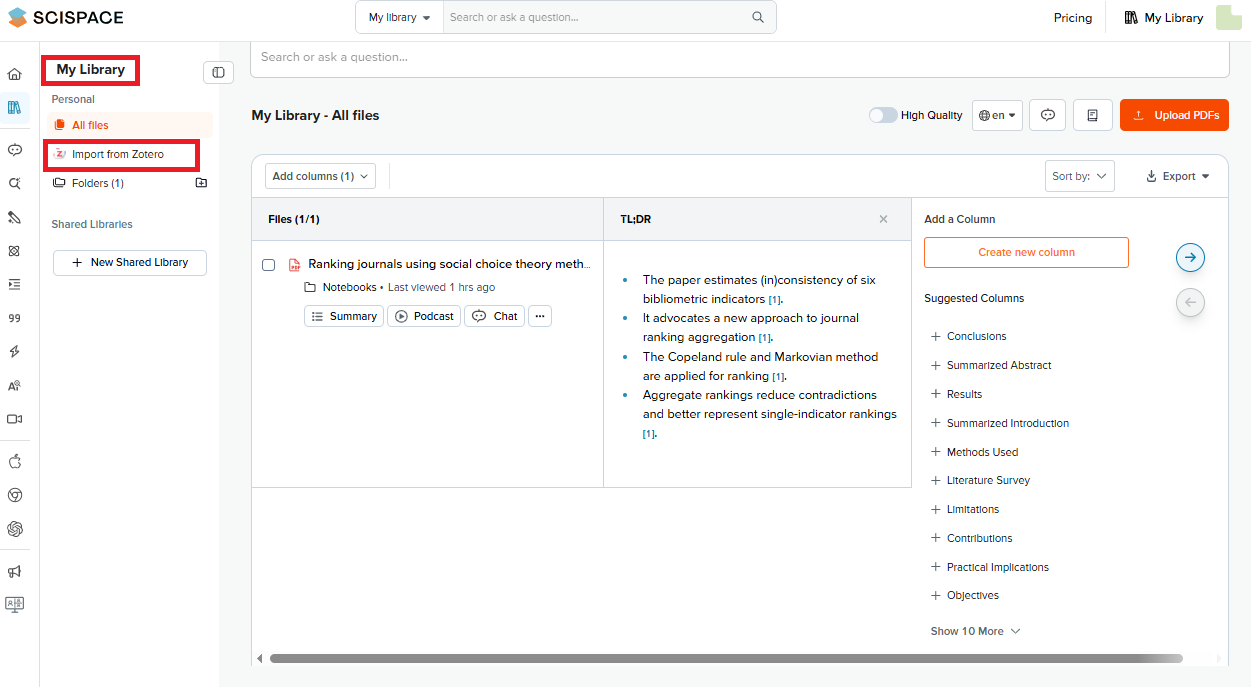Open the megaphone announcements icon
1251x687 pixels.
tap(14, 572)
